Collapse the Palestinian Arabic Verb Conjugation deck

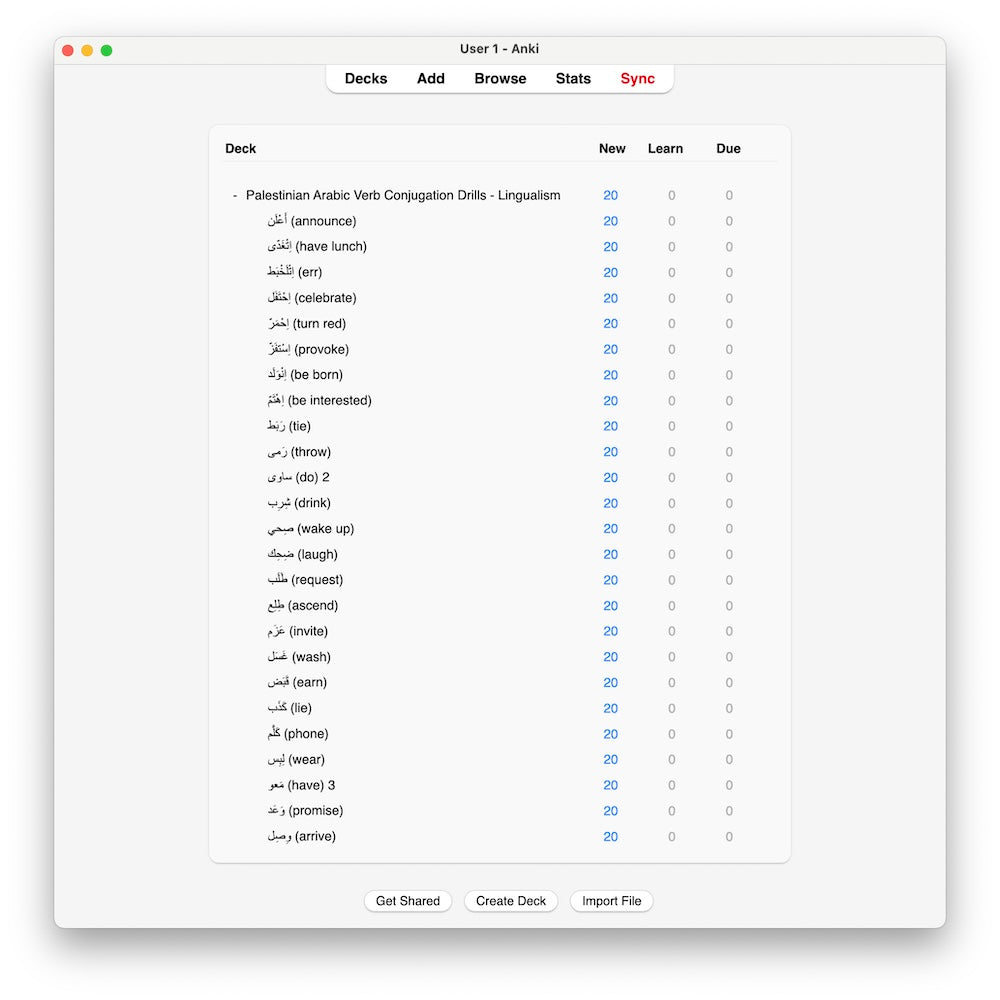click(235, 196)
